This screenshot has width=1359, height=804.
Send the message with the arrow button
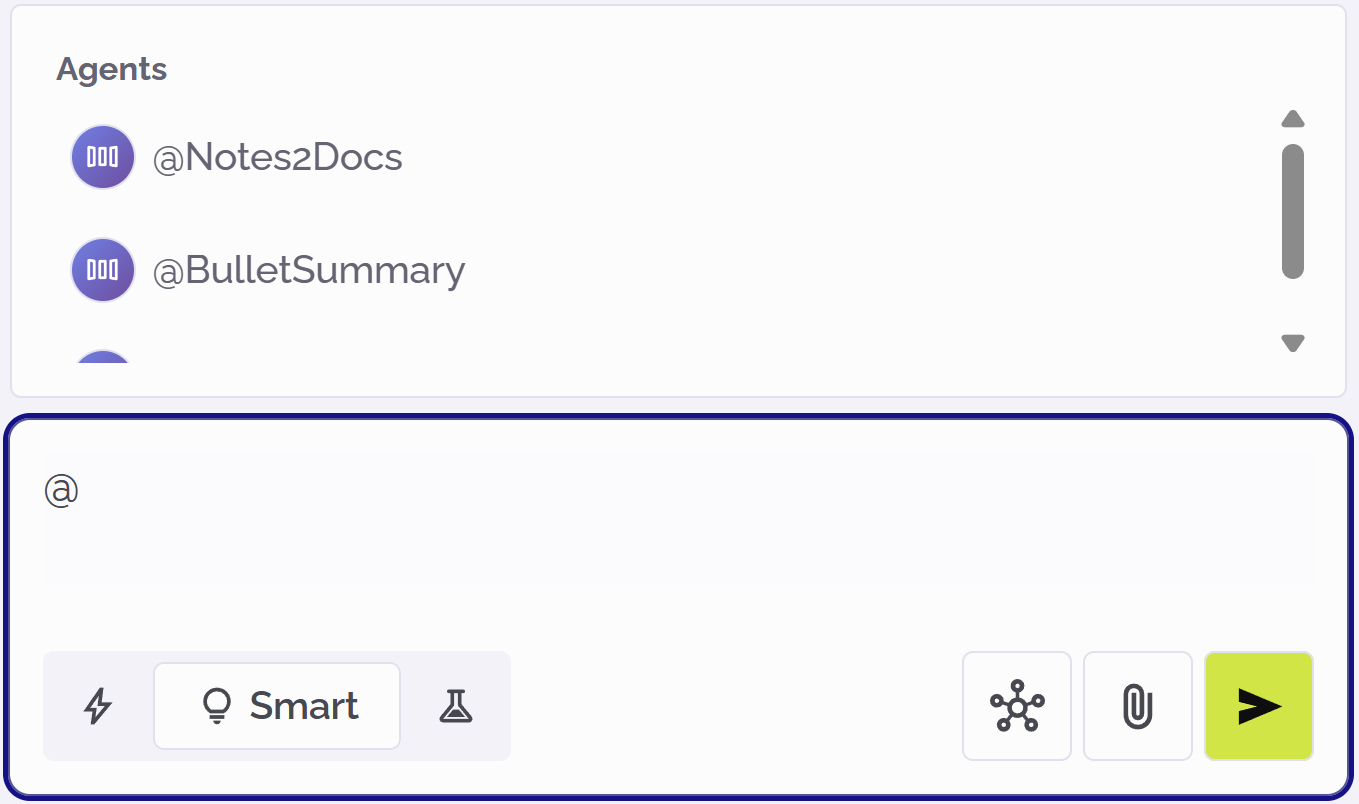(1259, 706)
